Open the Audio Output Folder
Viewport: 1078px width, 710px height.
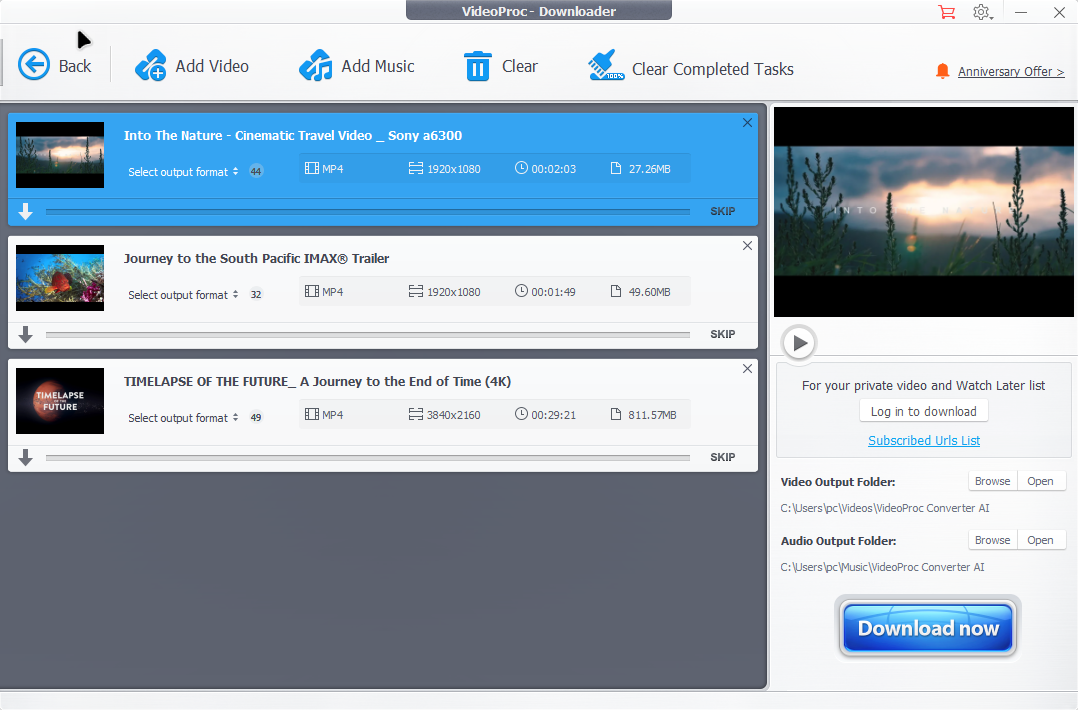point(1040,540)
